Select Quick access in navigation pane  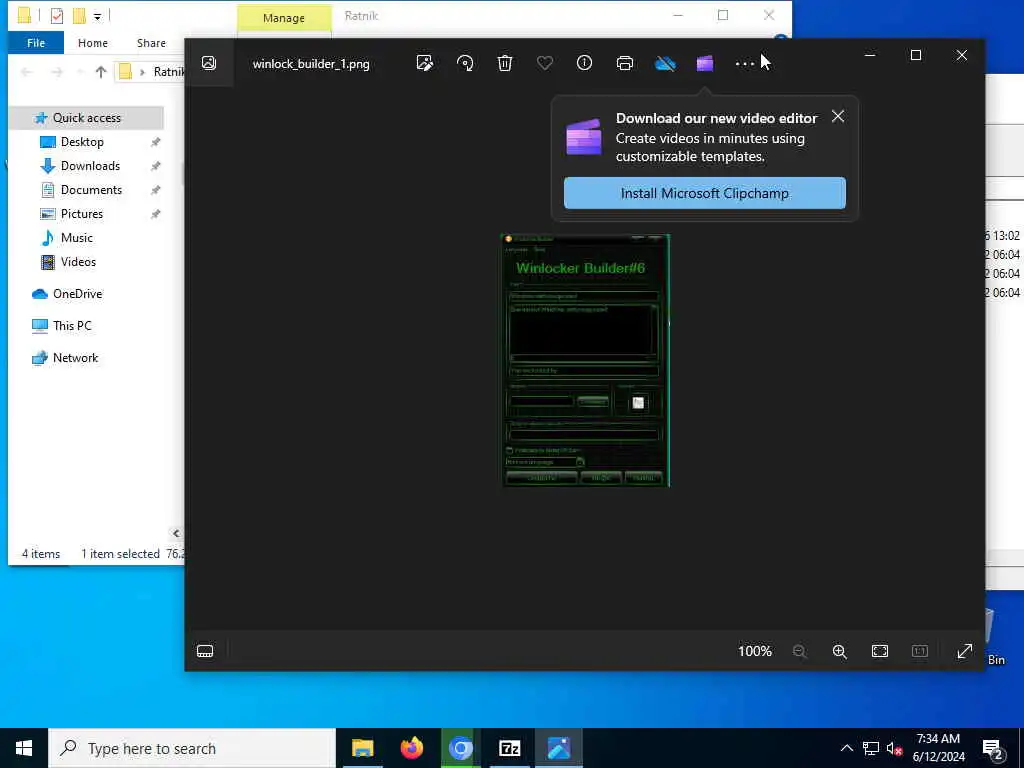86,118
